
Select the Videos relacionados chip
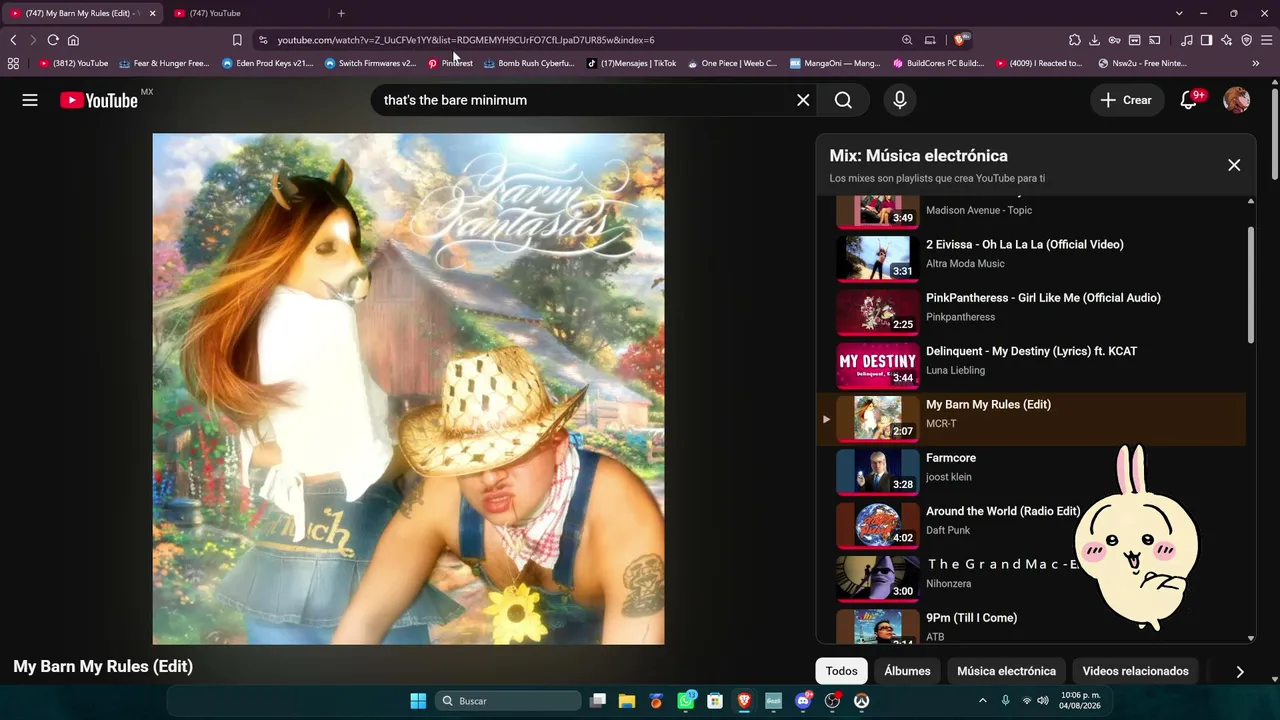tap(1135, 671)
